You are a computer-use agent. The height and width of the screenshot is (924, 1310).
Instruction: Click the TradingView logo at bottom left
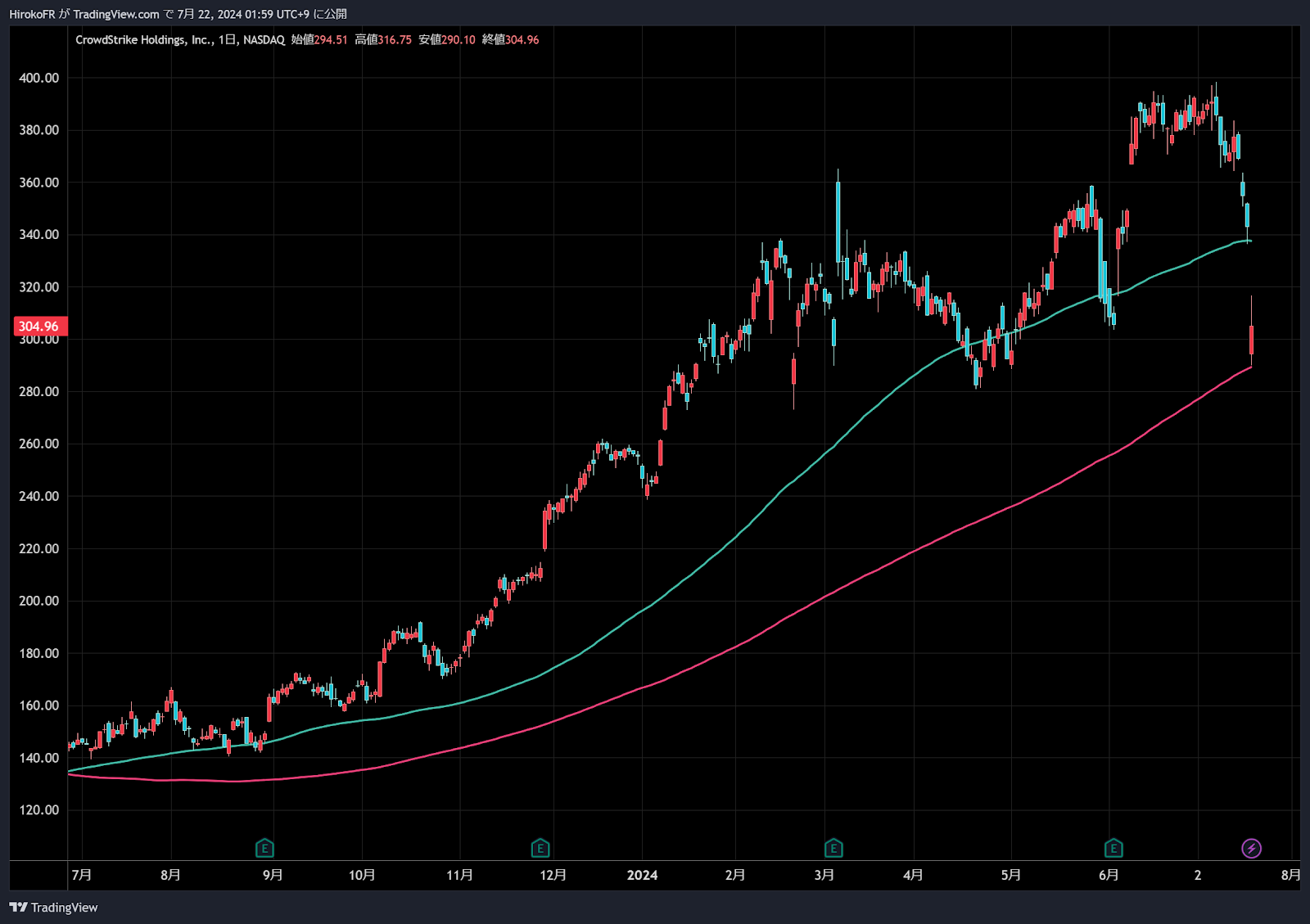click(x=53, y=907)
